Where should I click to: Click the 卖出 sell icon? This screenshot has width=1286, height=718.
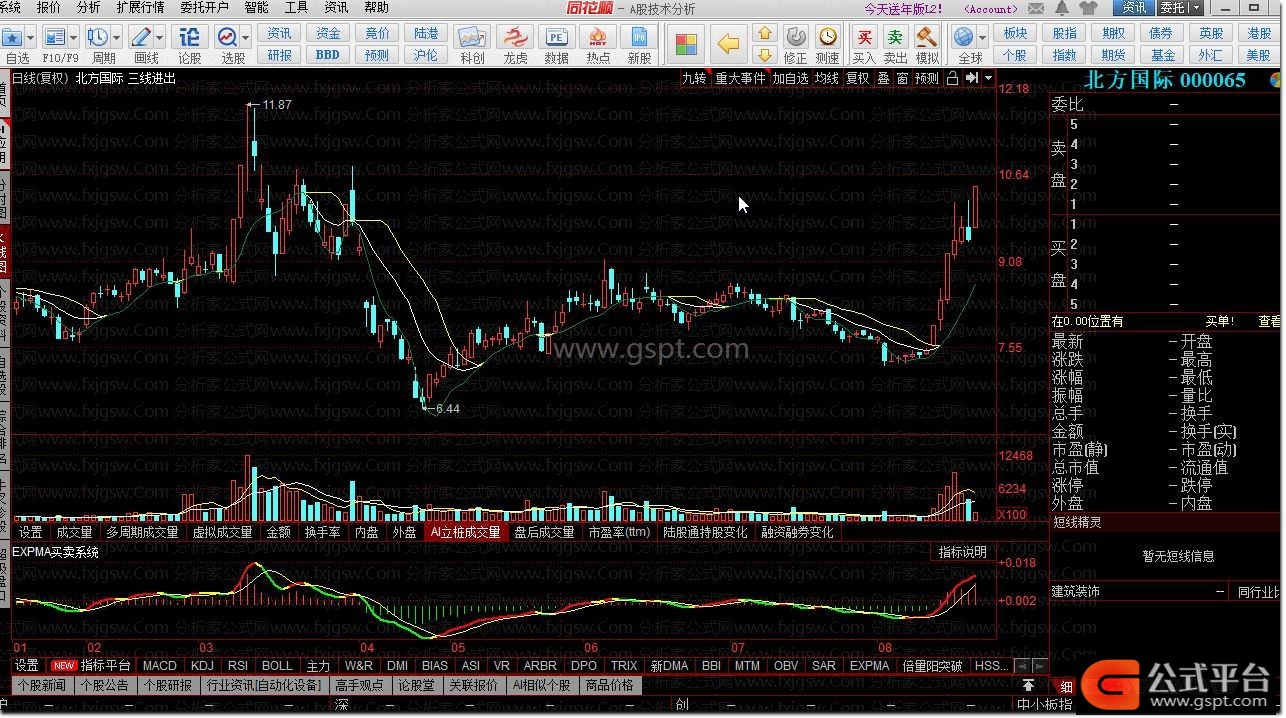pyautogui.click(x=896, y=37)
